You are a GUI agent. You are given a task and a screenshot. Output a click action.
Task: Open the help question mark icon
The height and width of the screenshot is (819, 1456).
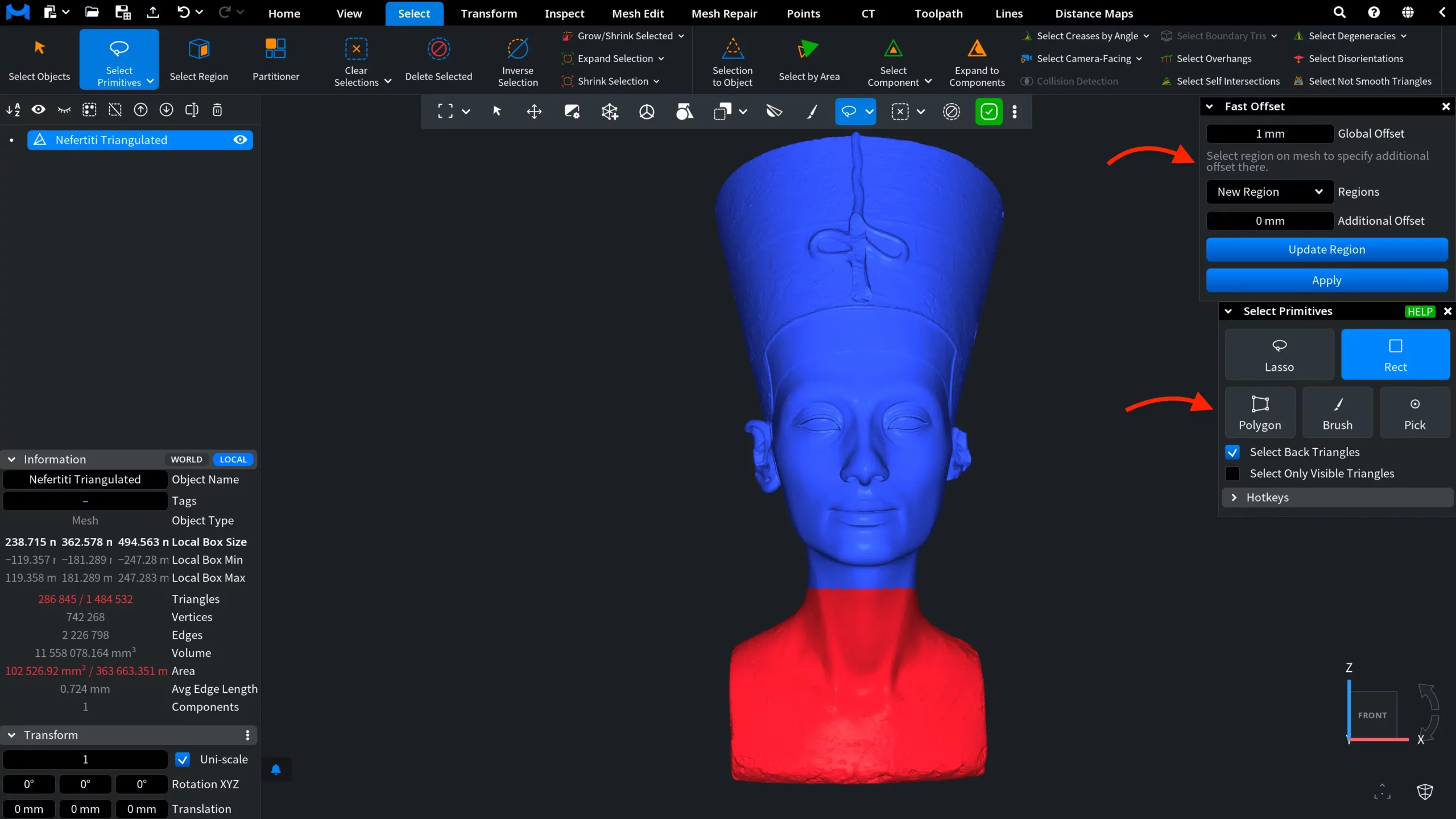pyautogui.click(x=1374, y=13)
